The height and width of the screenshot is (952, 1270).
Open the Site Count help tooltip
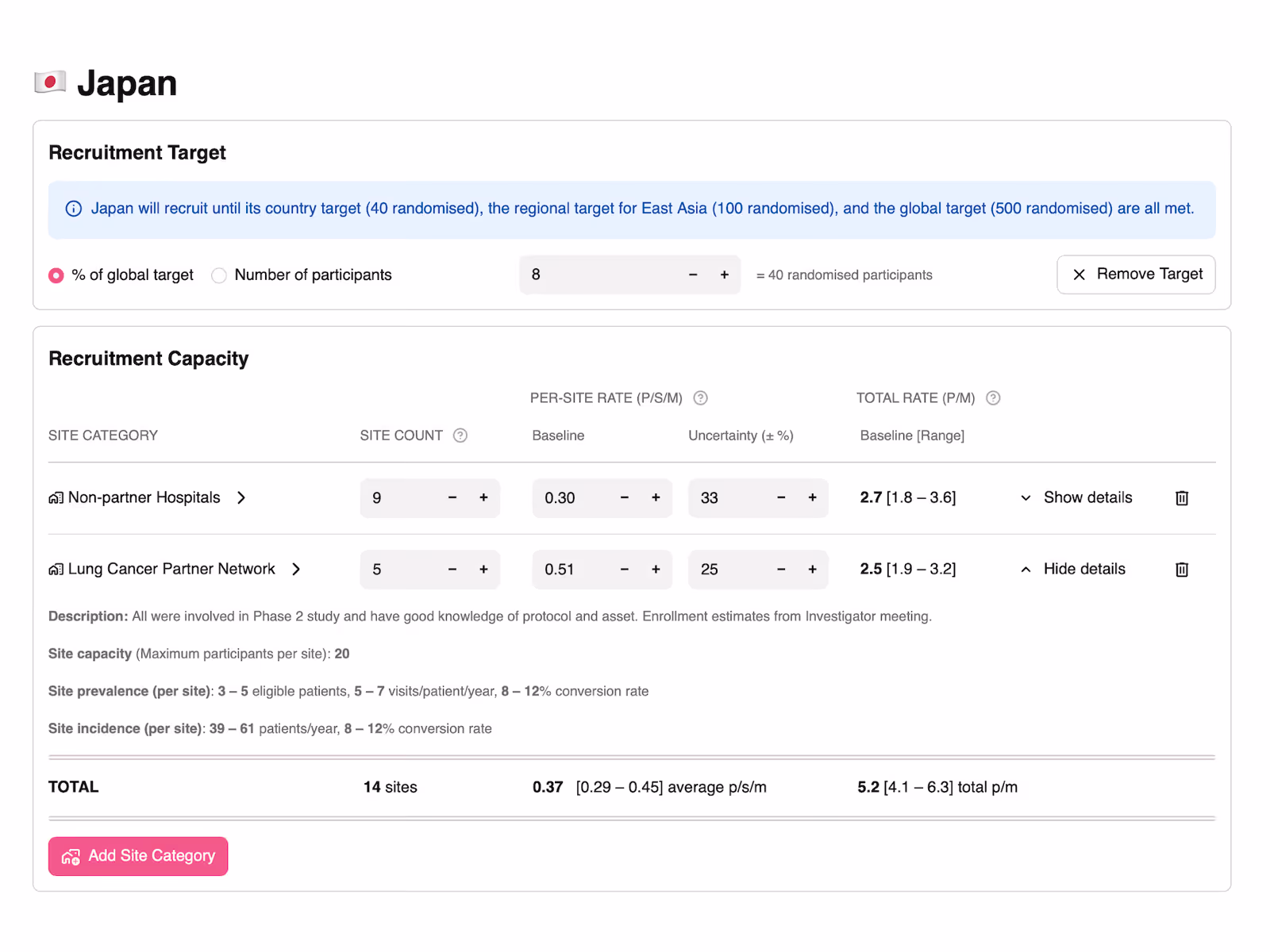coord(460,435)
